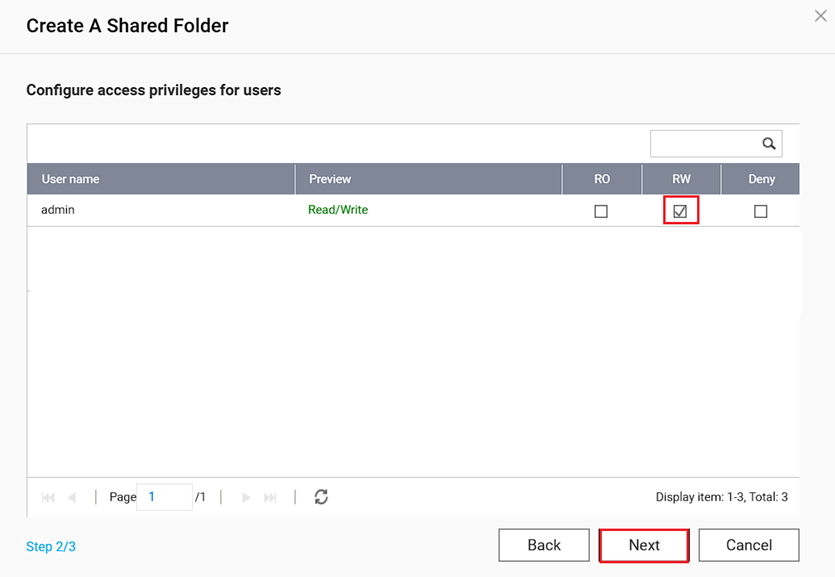
Task: Click the RW column header
Action: pyautogui.click(x=680, y=179)
